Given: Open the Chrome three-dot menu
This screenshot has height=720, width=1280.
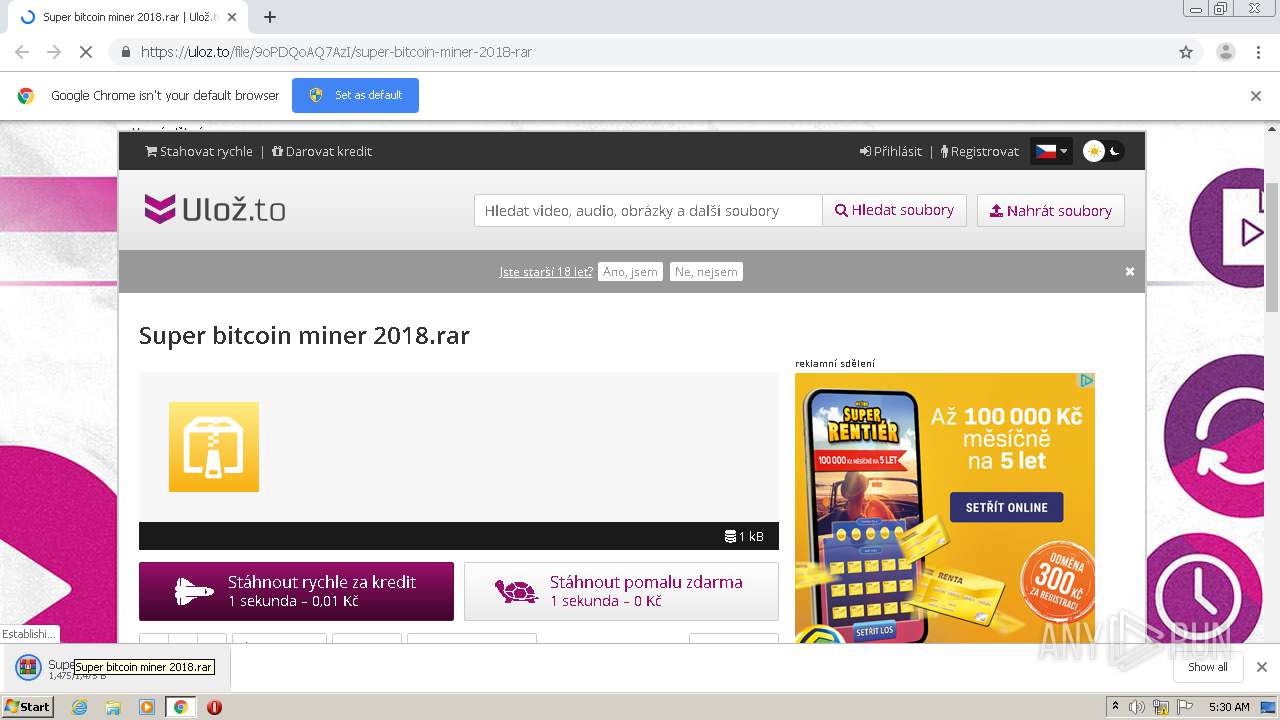Looking at the screenshot, I should [x=1258, y=52].
